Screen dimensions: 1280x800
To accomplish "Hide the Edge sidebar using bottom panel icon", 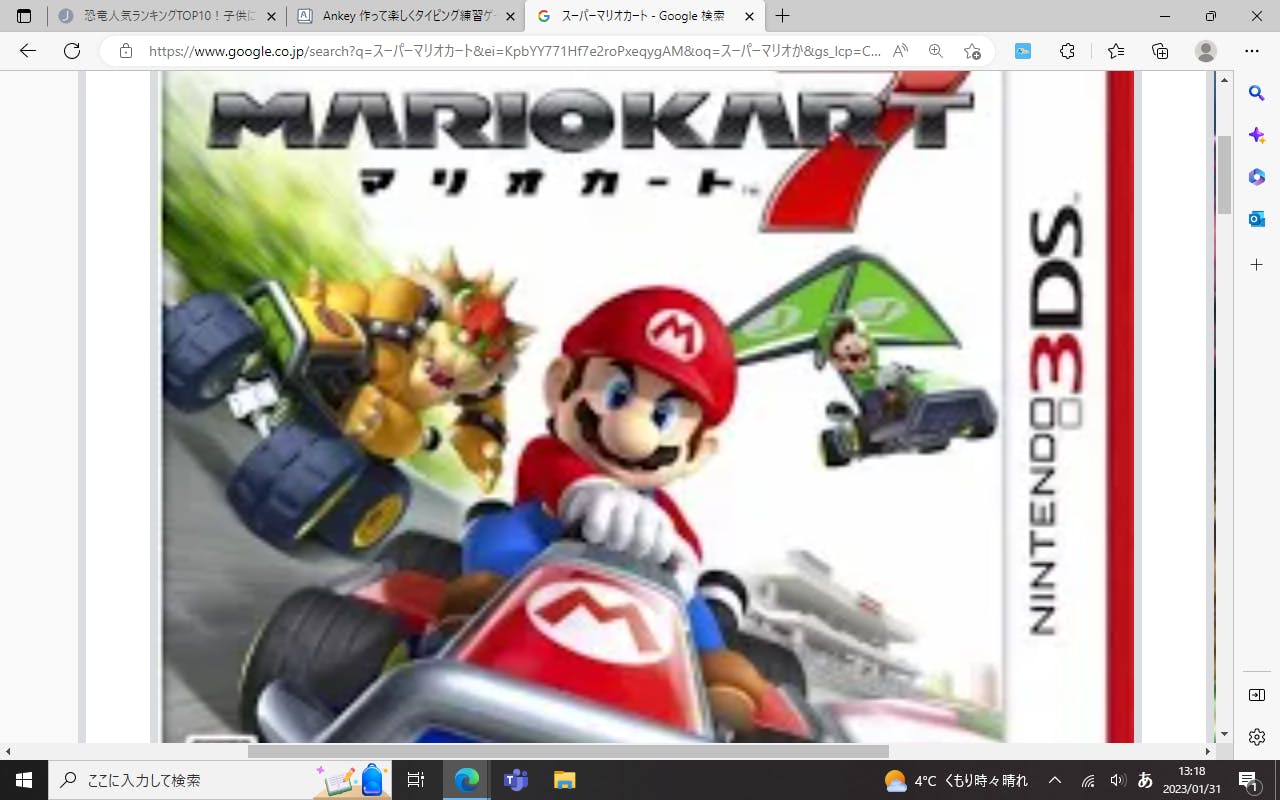I will coord(1256,695).
